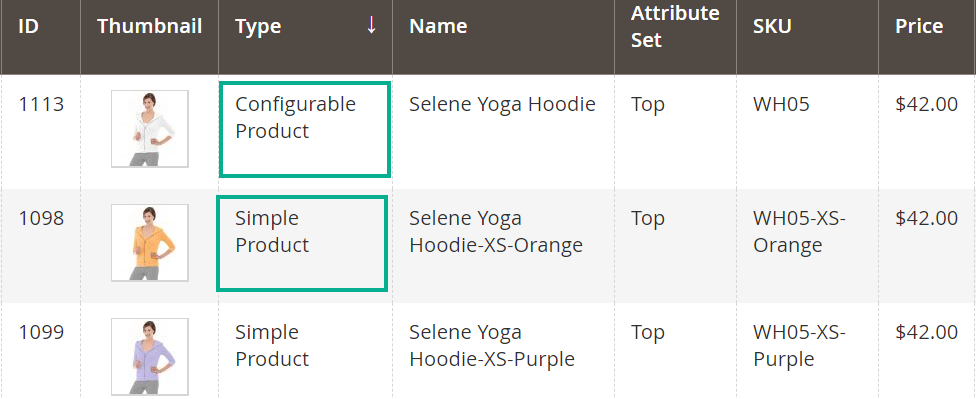Click product ID 1113 cell

point(41,104)
